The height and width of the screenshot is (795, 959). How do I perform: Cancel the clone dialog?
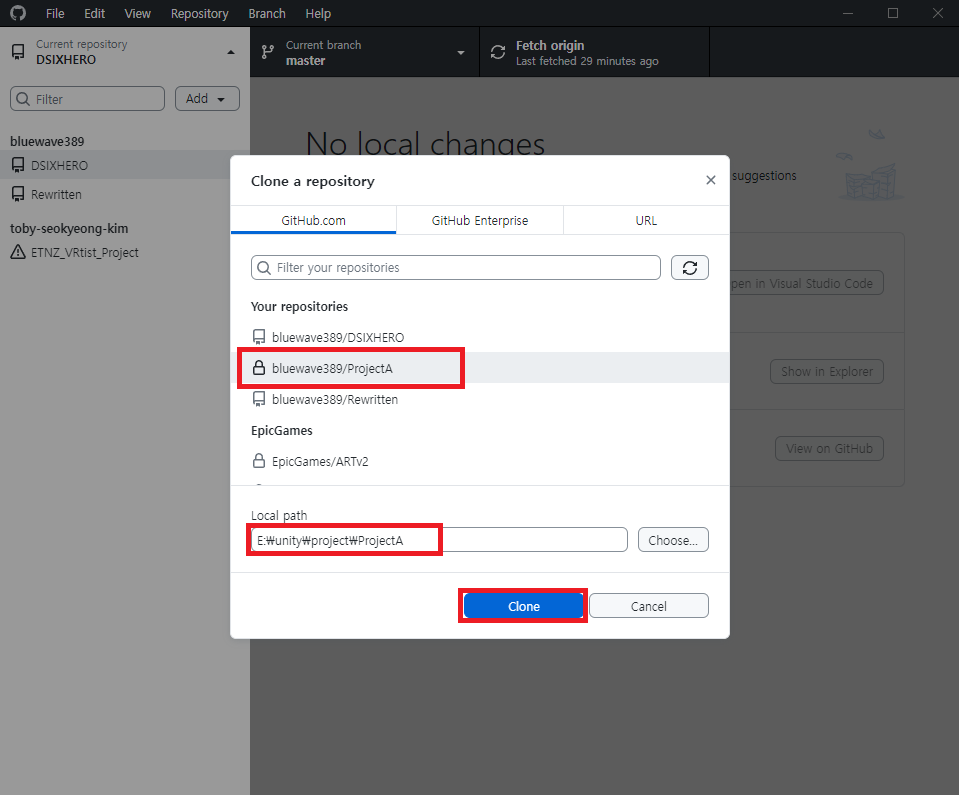[x=649, y=605]
